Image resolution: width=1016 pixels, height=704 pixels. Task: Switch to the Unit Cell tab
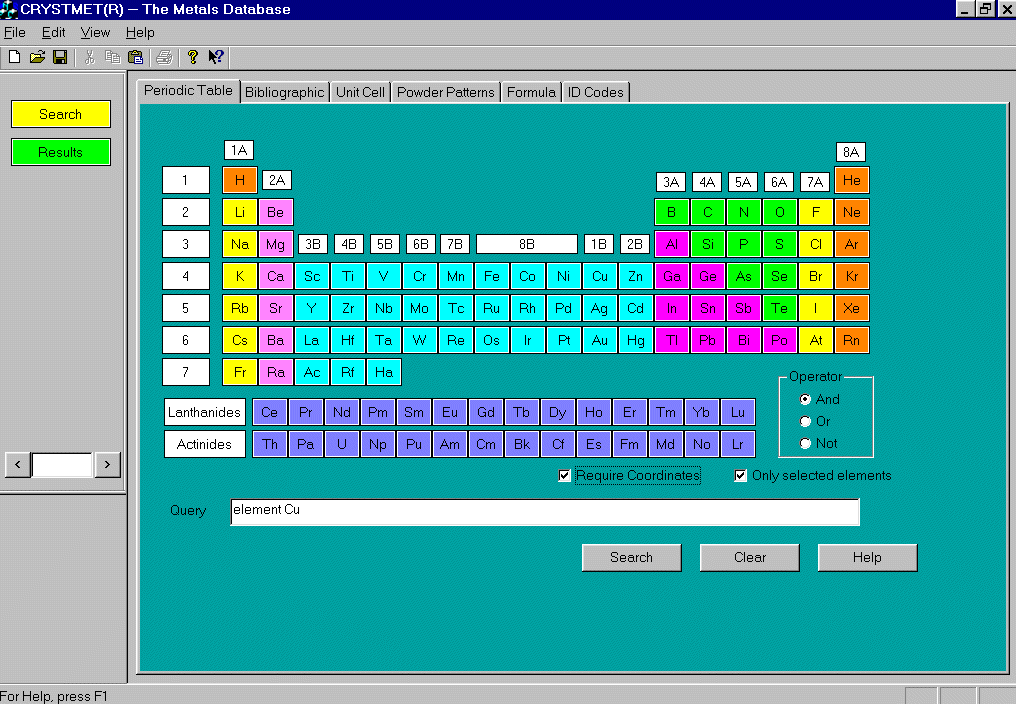click(x=360, y=92)
